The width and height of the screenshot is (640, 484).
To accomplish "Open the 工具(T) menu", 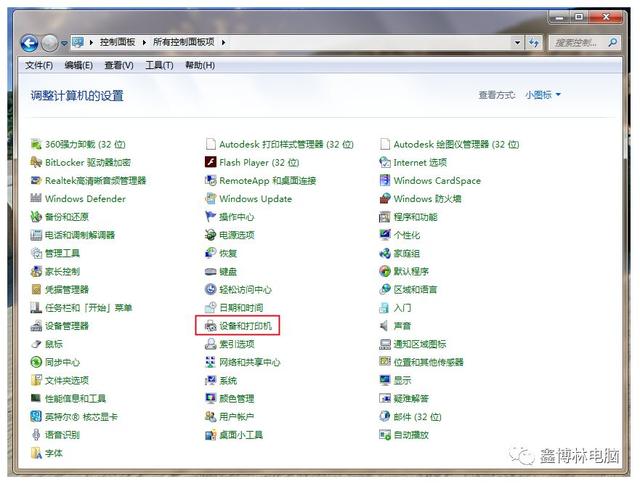I will point(159,65).
